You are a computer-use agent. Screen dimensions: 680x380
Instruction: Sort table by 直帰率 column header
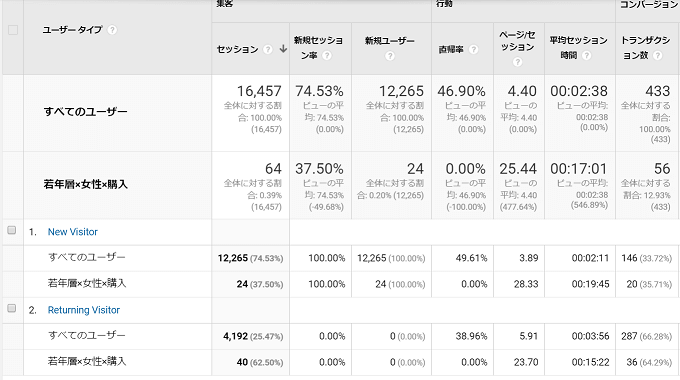pyautogui.click(x=451, y=49)
